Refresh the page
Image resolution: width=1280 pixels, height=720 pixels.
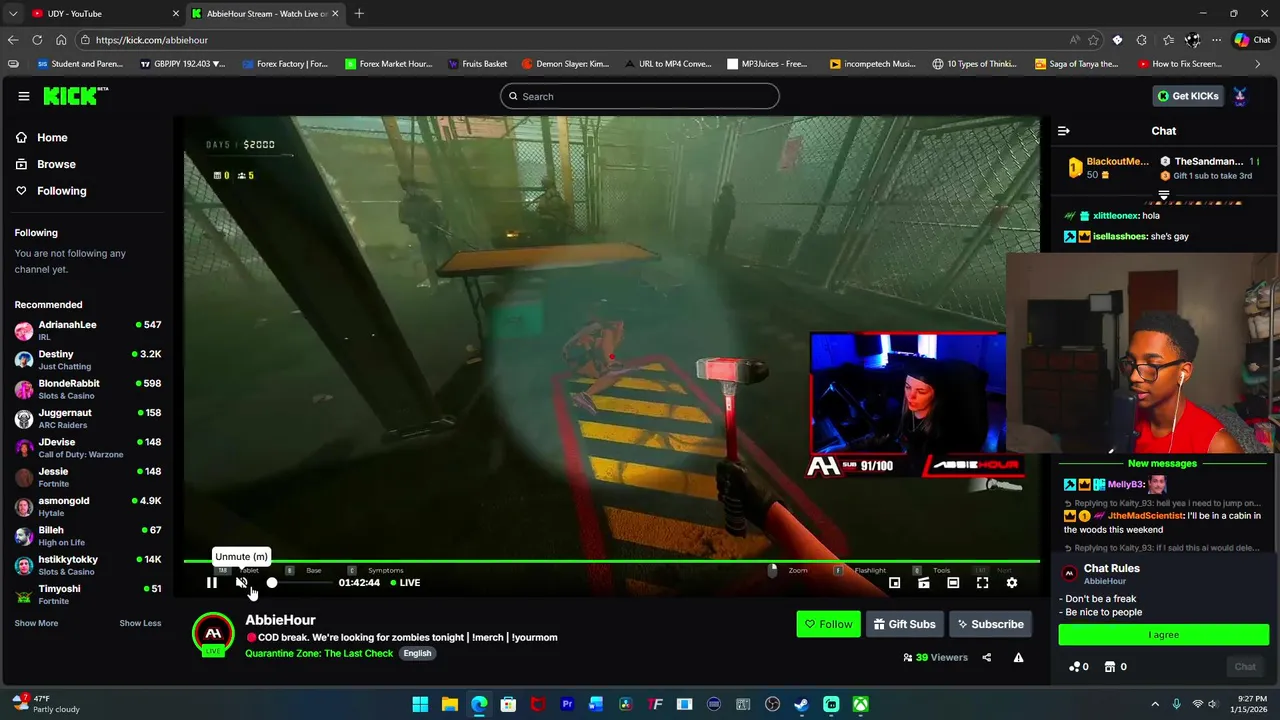[x=37, y=40]
